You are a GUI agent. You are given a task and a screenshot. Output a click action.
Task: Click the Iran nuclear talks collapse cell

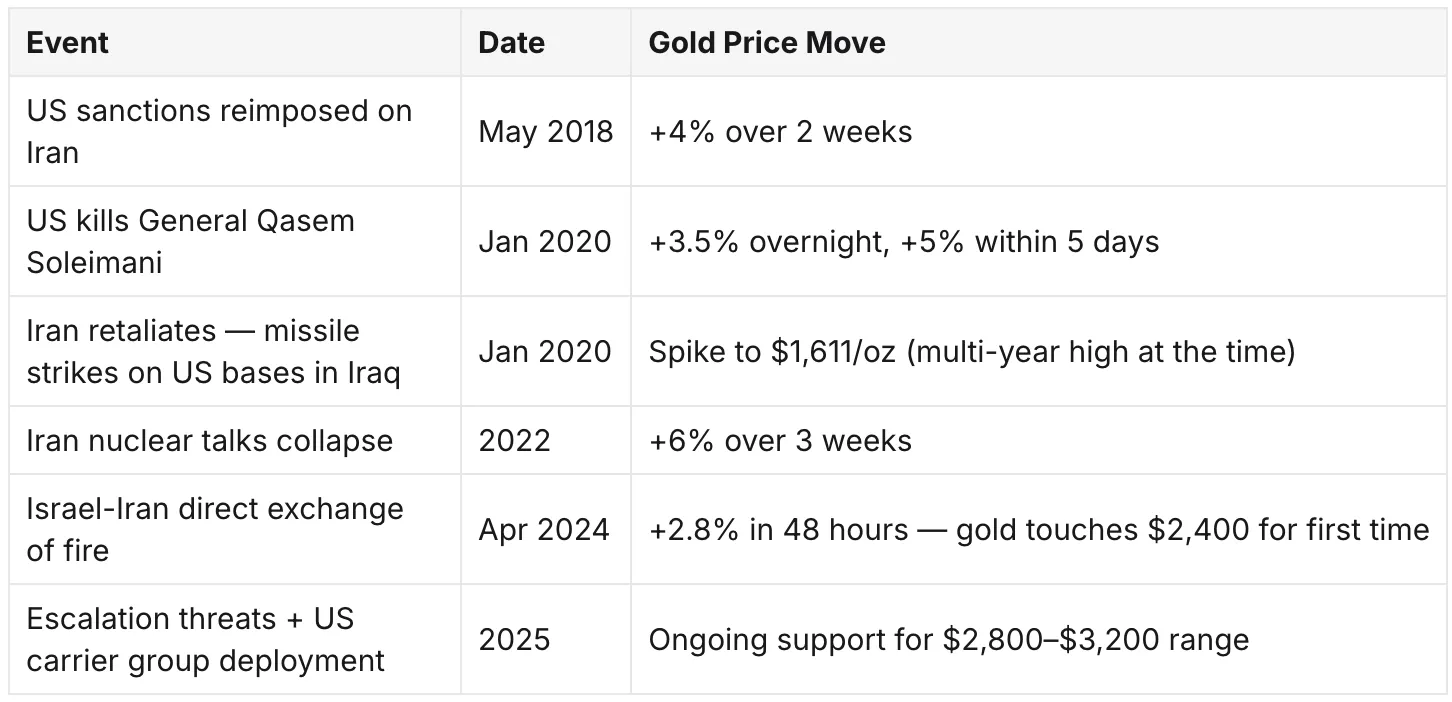pyautogui.click(x=235, y=440)
